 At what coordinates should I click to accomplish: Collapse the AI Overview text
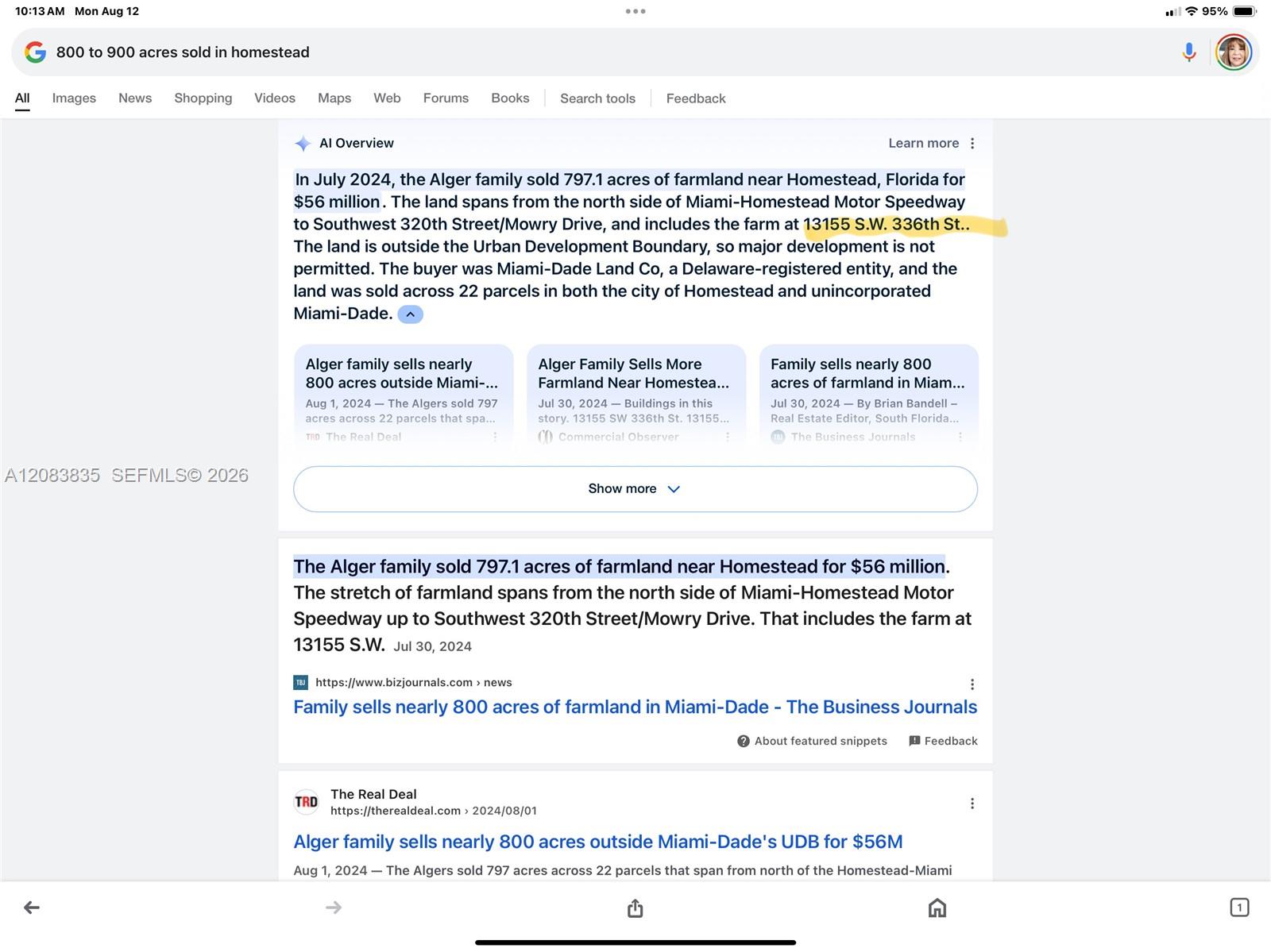point(410,314)
